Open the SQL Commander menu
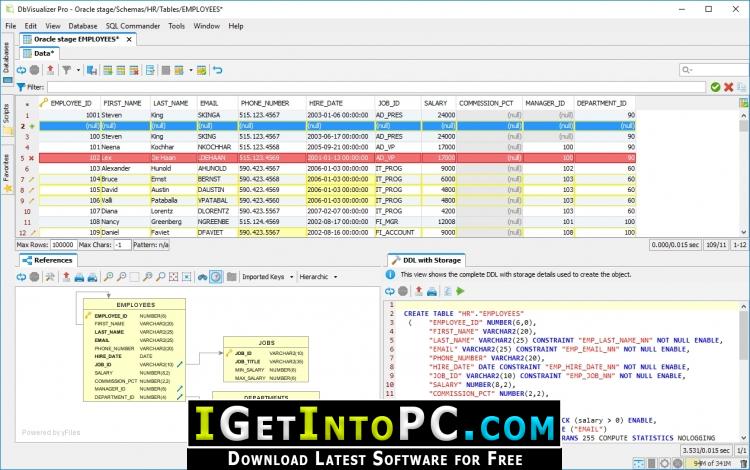The width and height of the screenshot is (750, 470). [133, 26]
